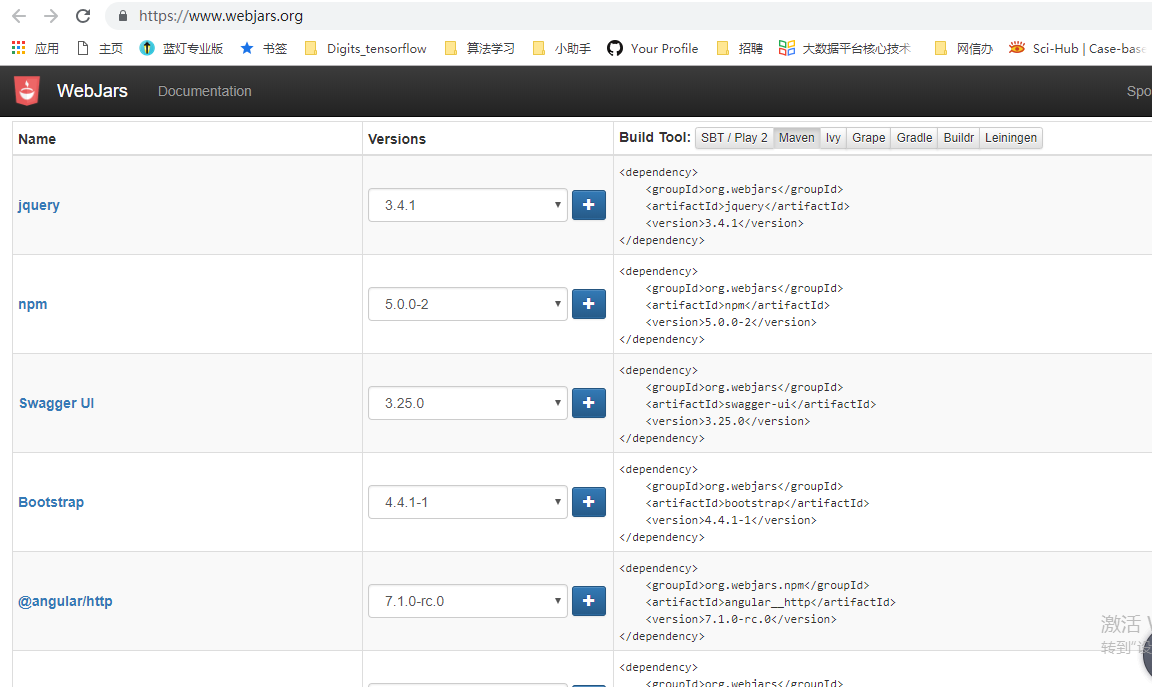Viewport: 1152px width, 687px height.
Task: Select the Buildr build tool
Action: click(959, 137)
